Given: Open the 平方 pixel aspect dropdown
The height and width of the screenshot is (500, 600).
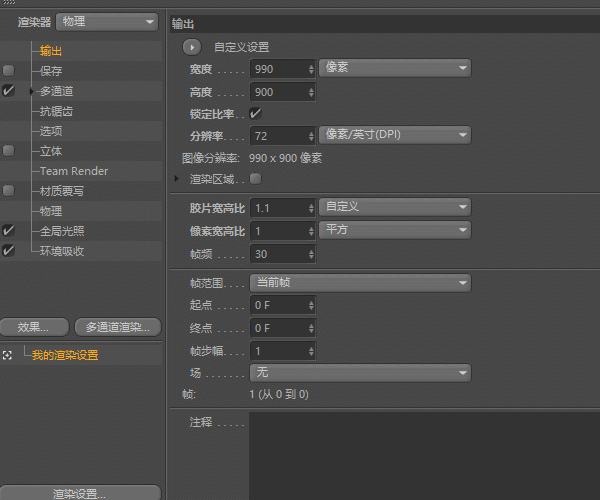Looking at the screenshot, I should [x=395, y=230].
